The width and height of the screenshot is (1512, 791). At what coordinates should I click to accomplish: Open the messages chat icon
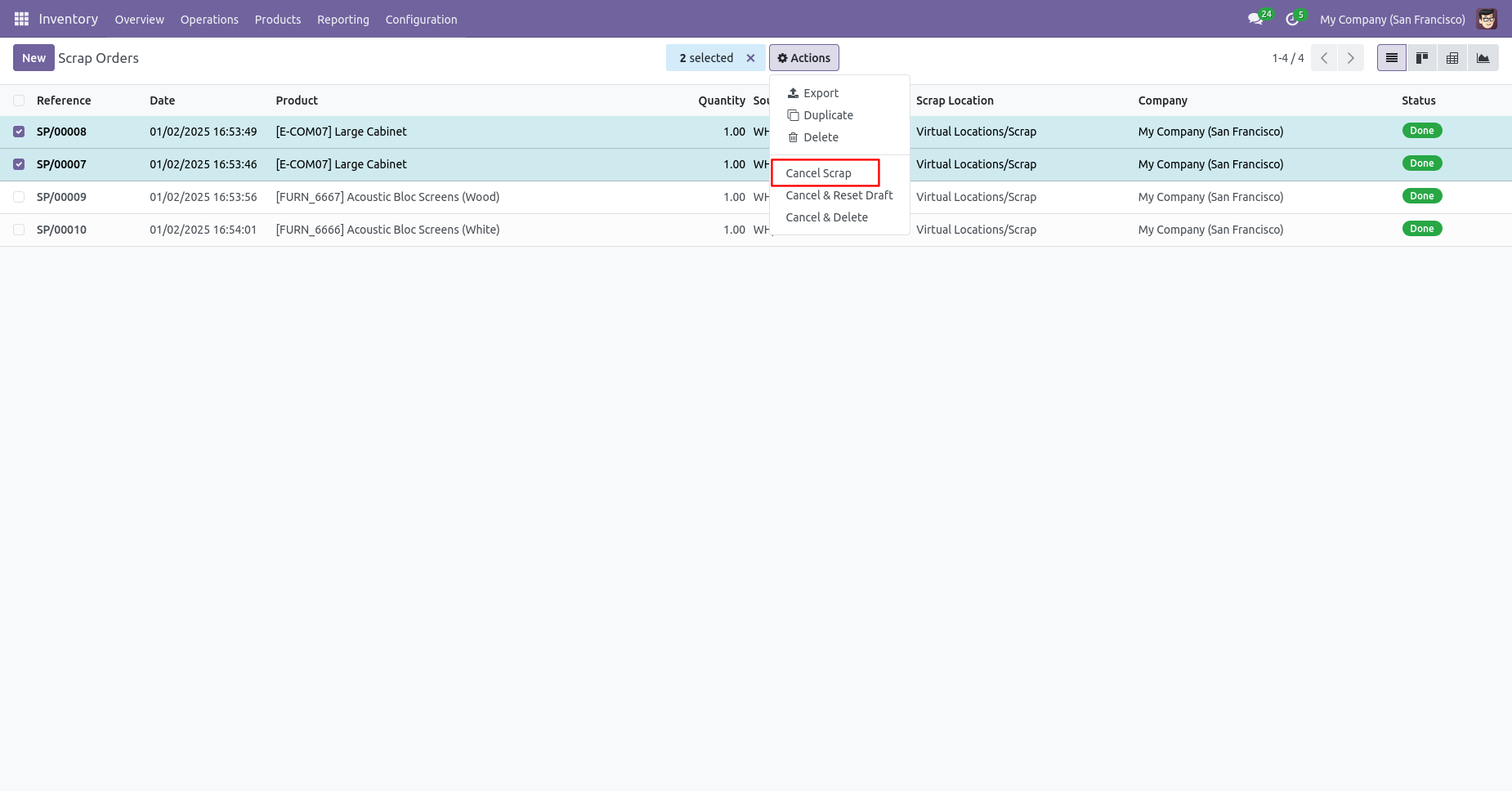pos(1255,19)
